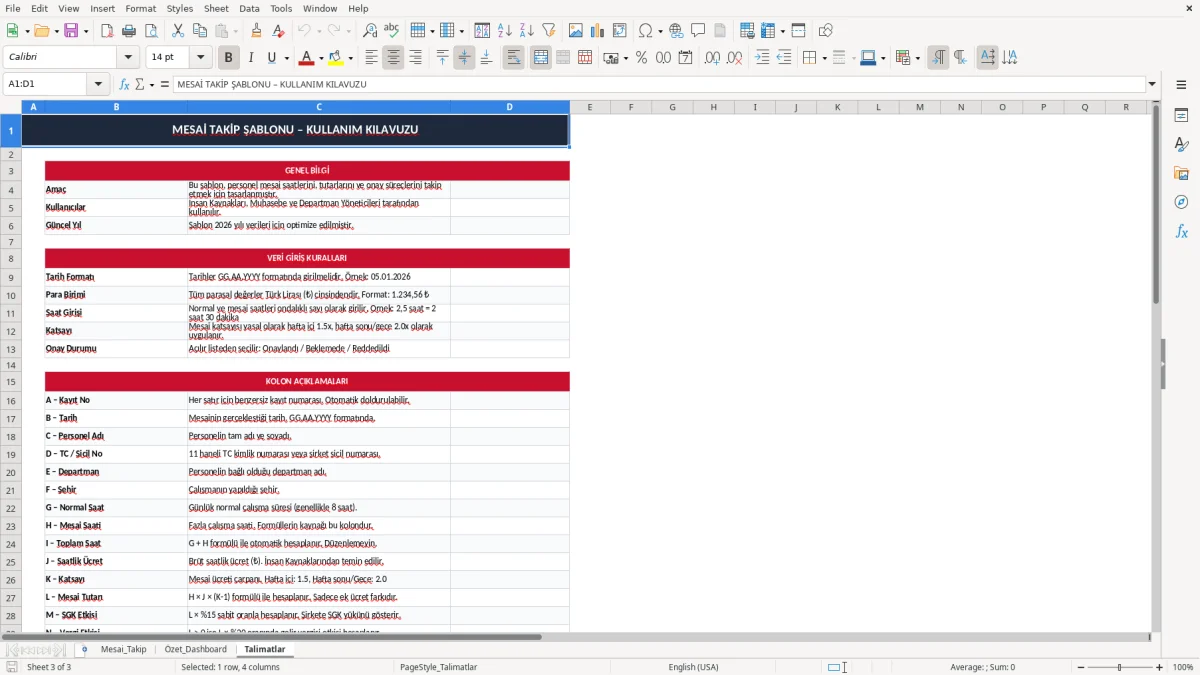Screen dimensions: 1200x675
Task: Open Select Function sigma dropdown arrow
Action: coord(152,84)
